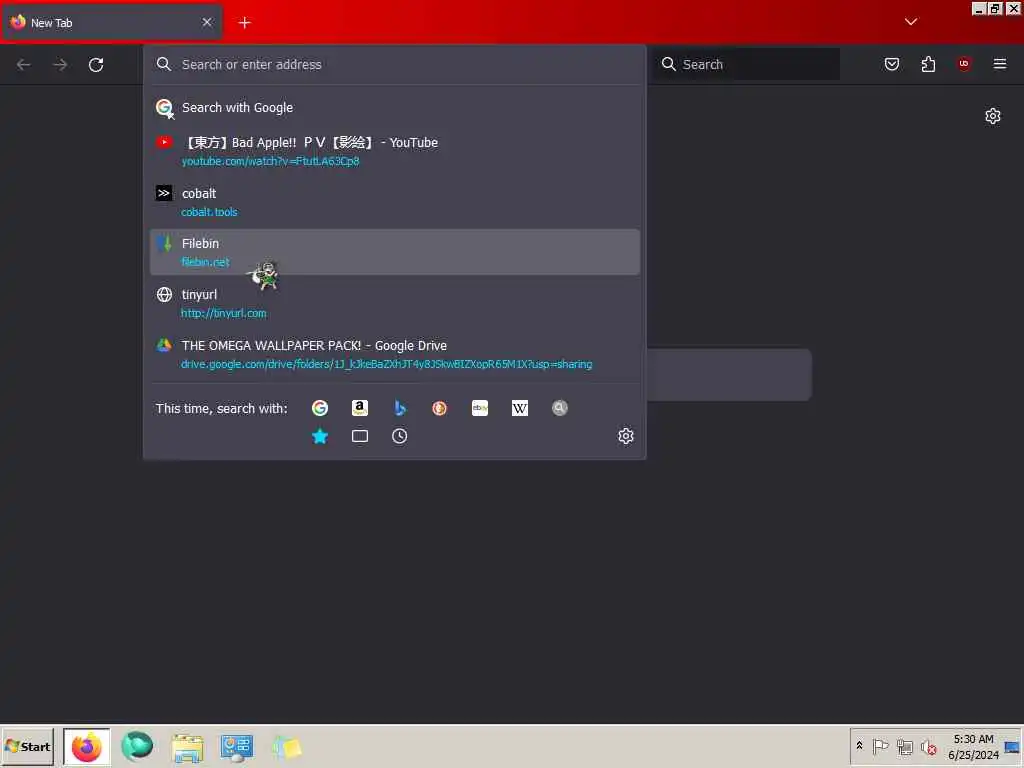Search this time with DuckDuckGo icon
Viewport: 1024px width, 768px height.
pos(440,408)
